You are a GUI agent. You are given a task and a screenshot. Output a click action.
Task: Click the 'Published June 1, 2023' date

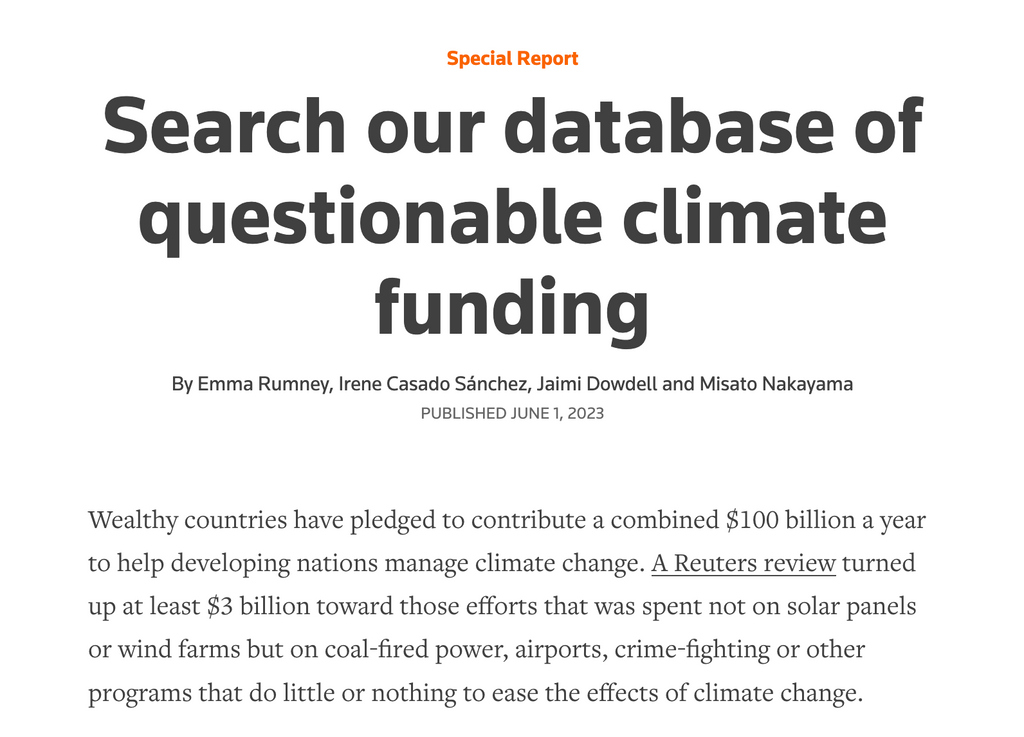tap(513, 413)
